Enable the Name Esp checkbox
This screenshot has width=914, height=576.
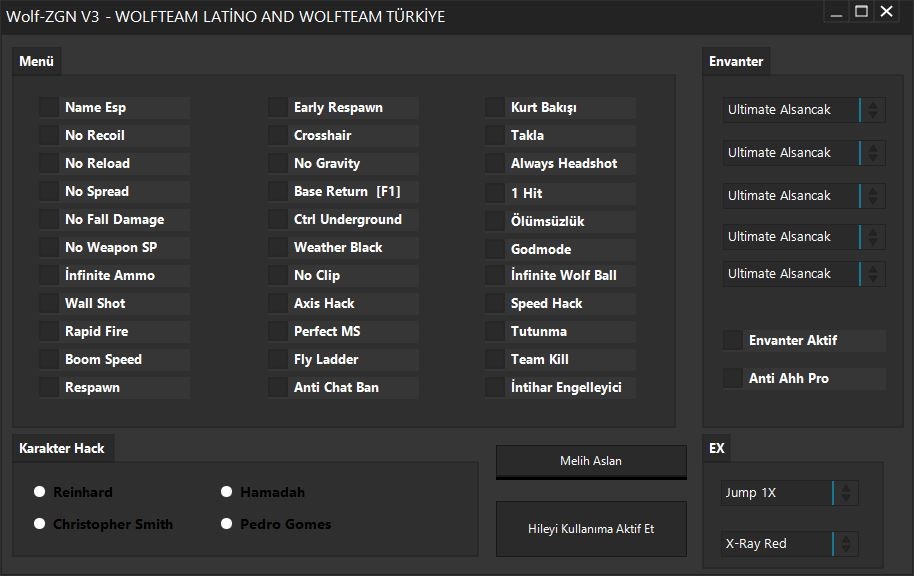tap(49, 107)
